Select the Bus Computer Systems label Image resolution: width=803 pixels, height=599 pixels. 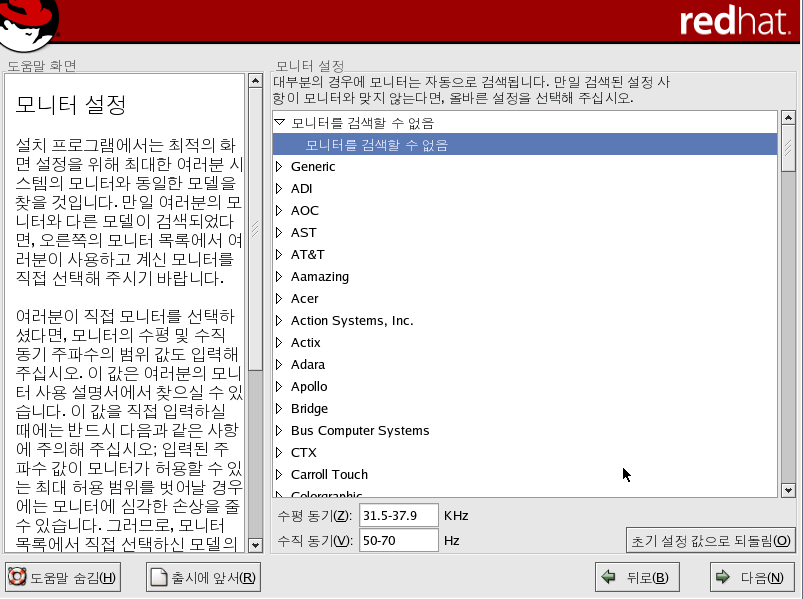pyautogui.click(x=360, y=431)
